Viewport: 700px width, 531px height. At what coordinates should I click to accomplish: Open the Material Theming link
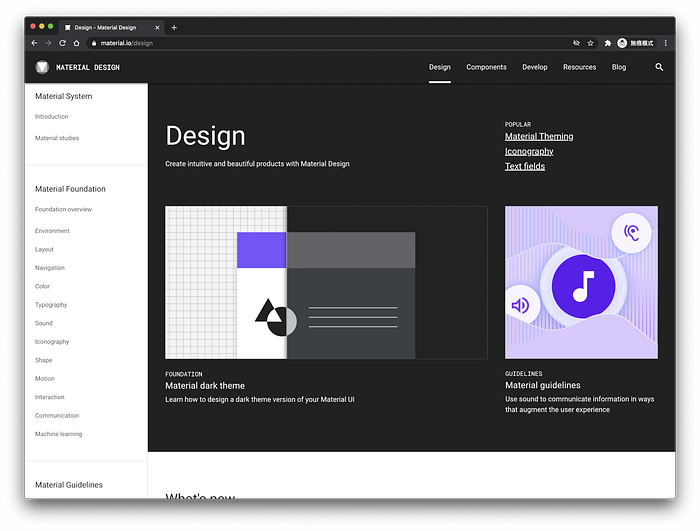pos(539,136)
